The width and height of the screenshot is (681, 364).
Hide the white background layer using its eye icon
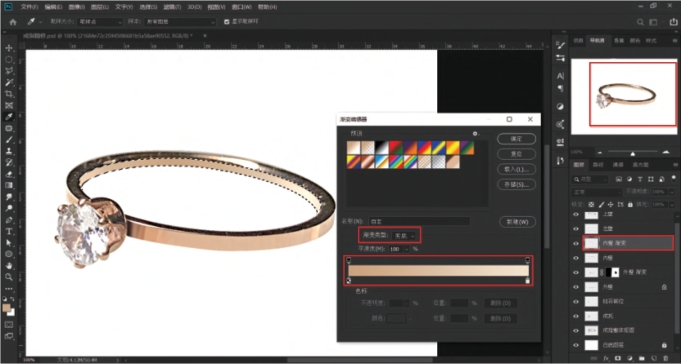[x=576, y=345]
